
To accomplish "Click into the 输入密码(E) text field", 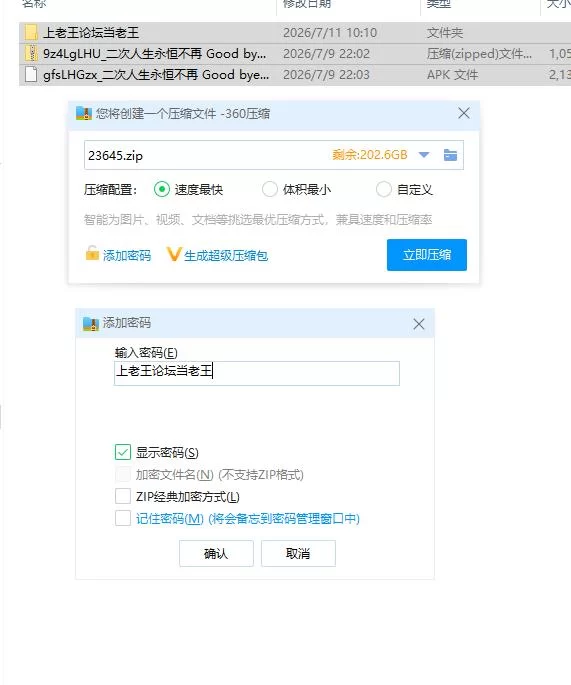I will click(257, 373).
